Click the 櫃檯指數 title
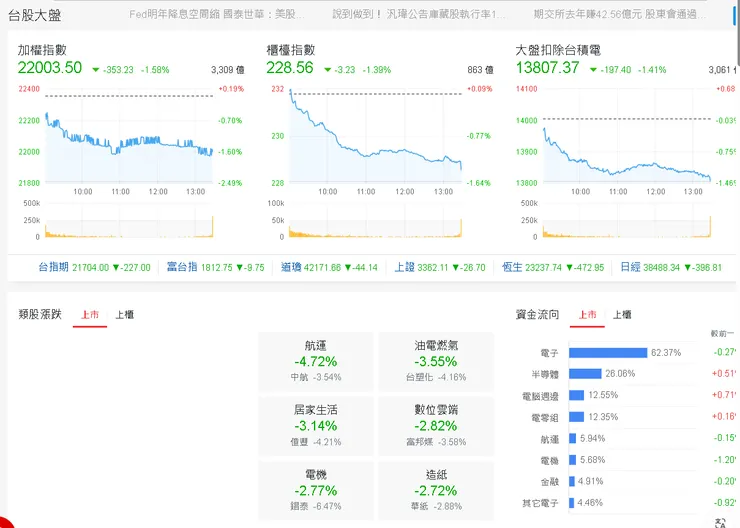 (x=291, y=50)
